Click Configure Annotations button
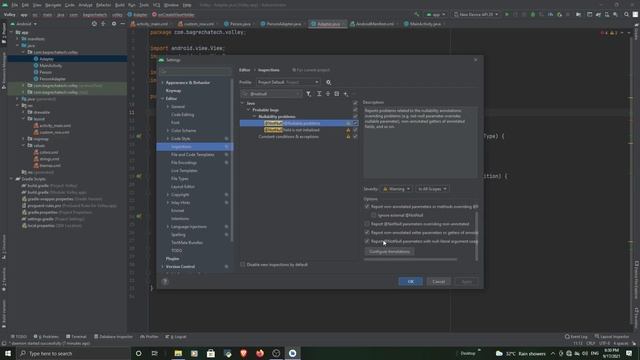Viewport: 640px width, 360px height. tap(389, 251)
